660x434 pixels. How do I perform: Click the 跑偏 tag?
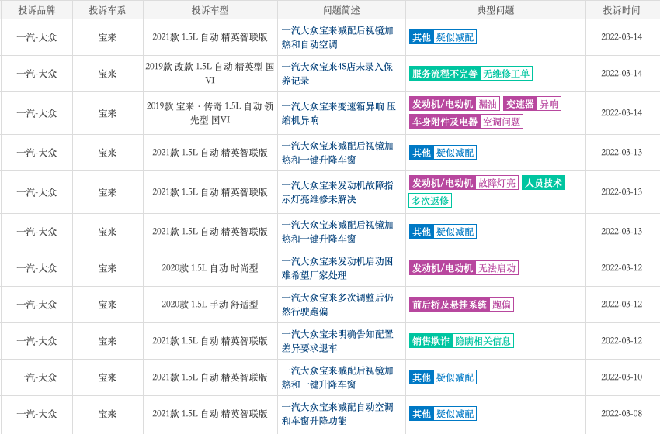[501, 304]
